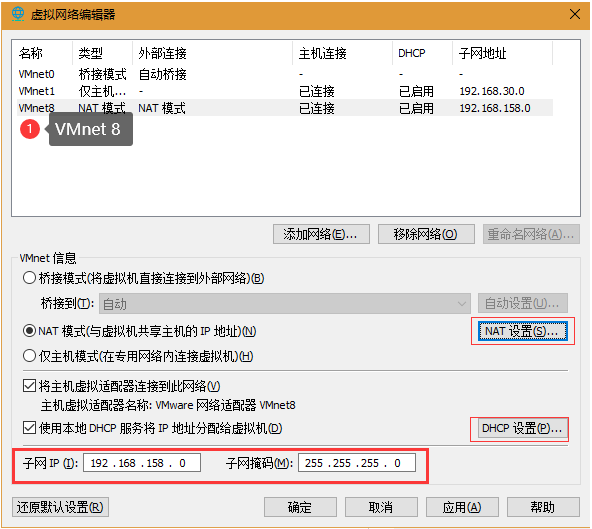This screenshot has width=592, height=529.
Task: Click the DHCP column header
Action: pos(422,53)
